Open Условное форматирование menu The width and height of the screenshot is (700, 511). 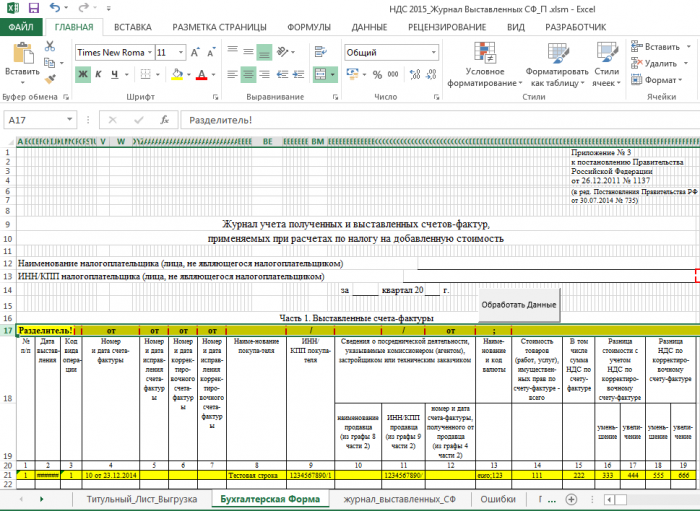[485, 65]
